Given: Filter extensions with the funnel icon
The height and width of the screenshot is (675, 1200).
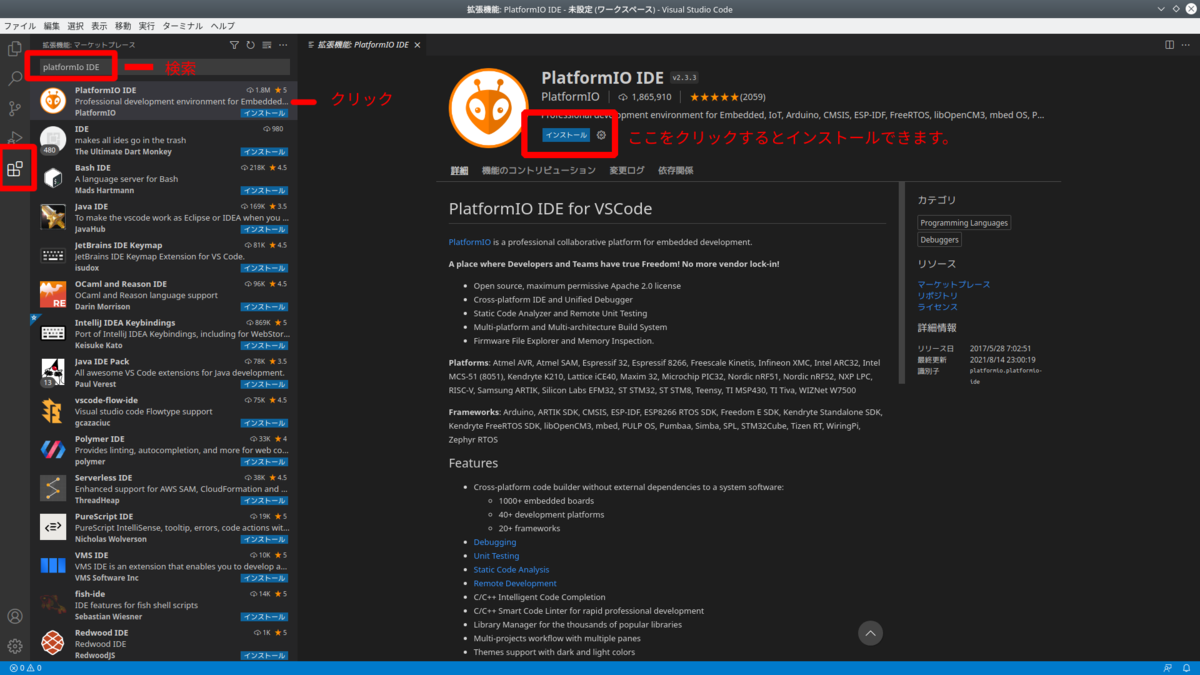Looking at the screenshot, I should pyautogui.click(x=234, y=45).
